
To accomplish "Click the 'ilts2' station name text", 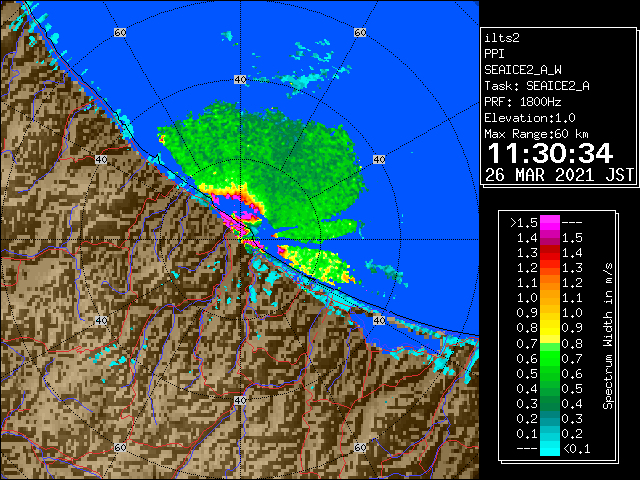I will coord(502,38).
